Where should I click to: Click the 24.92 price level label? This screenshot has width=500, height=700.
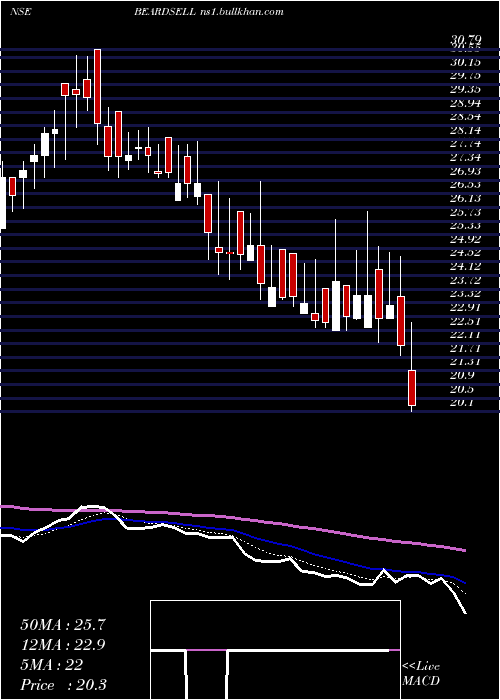466,239
